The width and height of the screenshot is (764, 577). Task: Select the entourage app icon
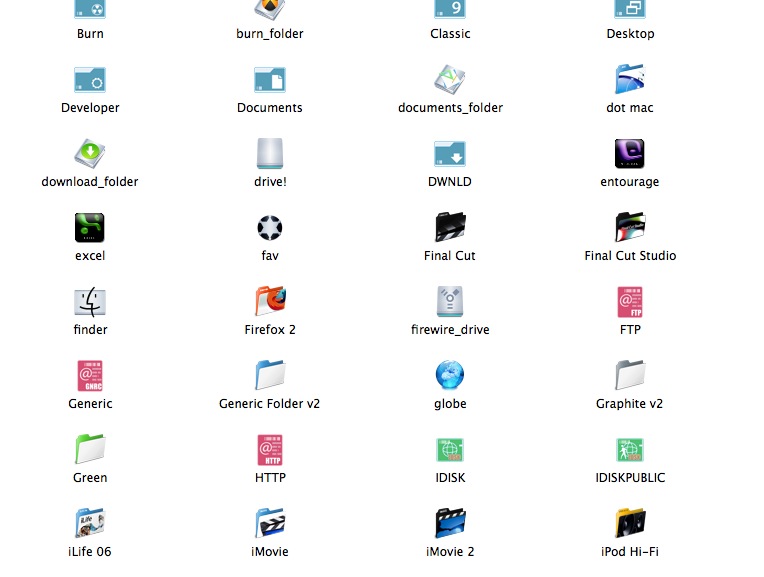(630, 154)
